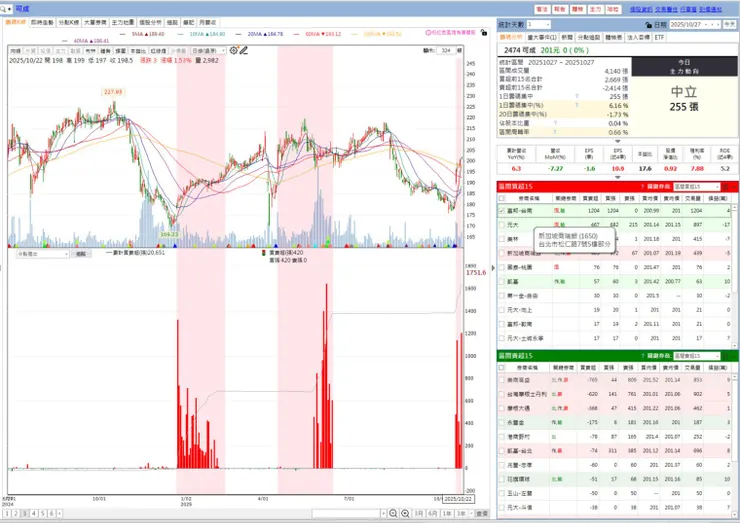740x523 pixels.
Task: Open 關鍵券商 dropdown in green 賣超 header
Action: [697, 356]
